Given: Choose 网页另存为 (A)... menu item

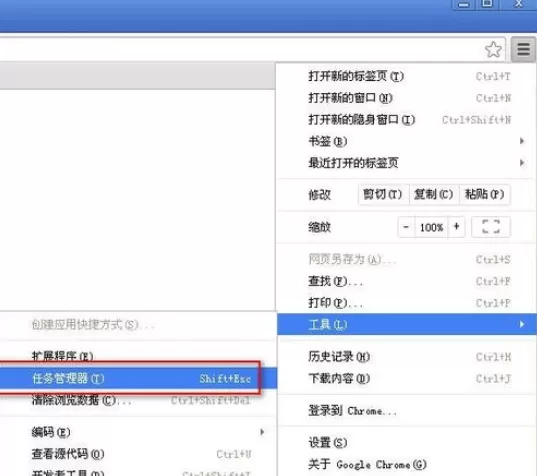Looking at the screenshot, I should click(406, 260).
